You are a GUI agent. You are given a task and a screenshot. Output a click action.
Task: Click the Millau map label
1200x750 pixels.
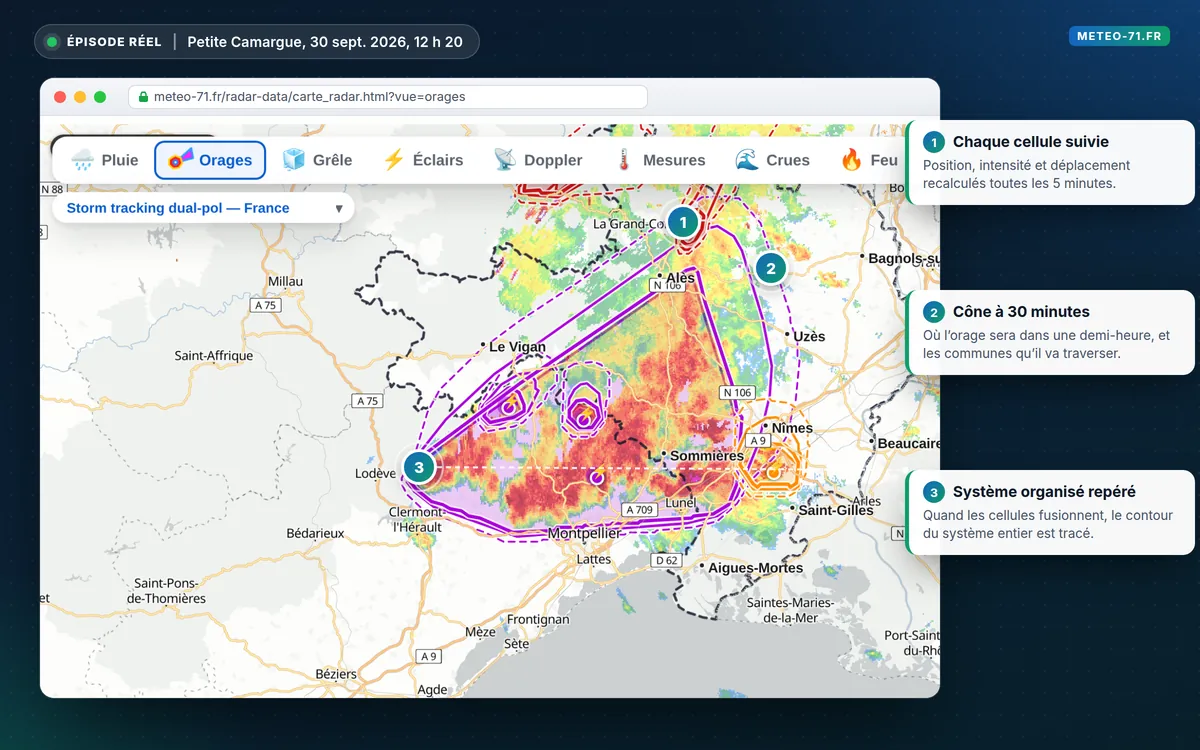coord(285,282)
